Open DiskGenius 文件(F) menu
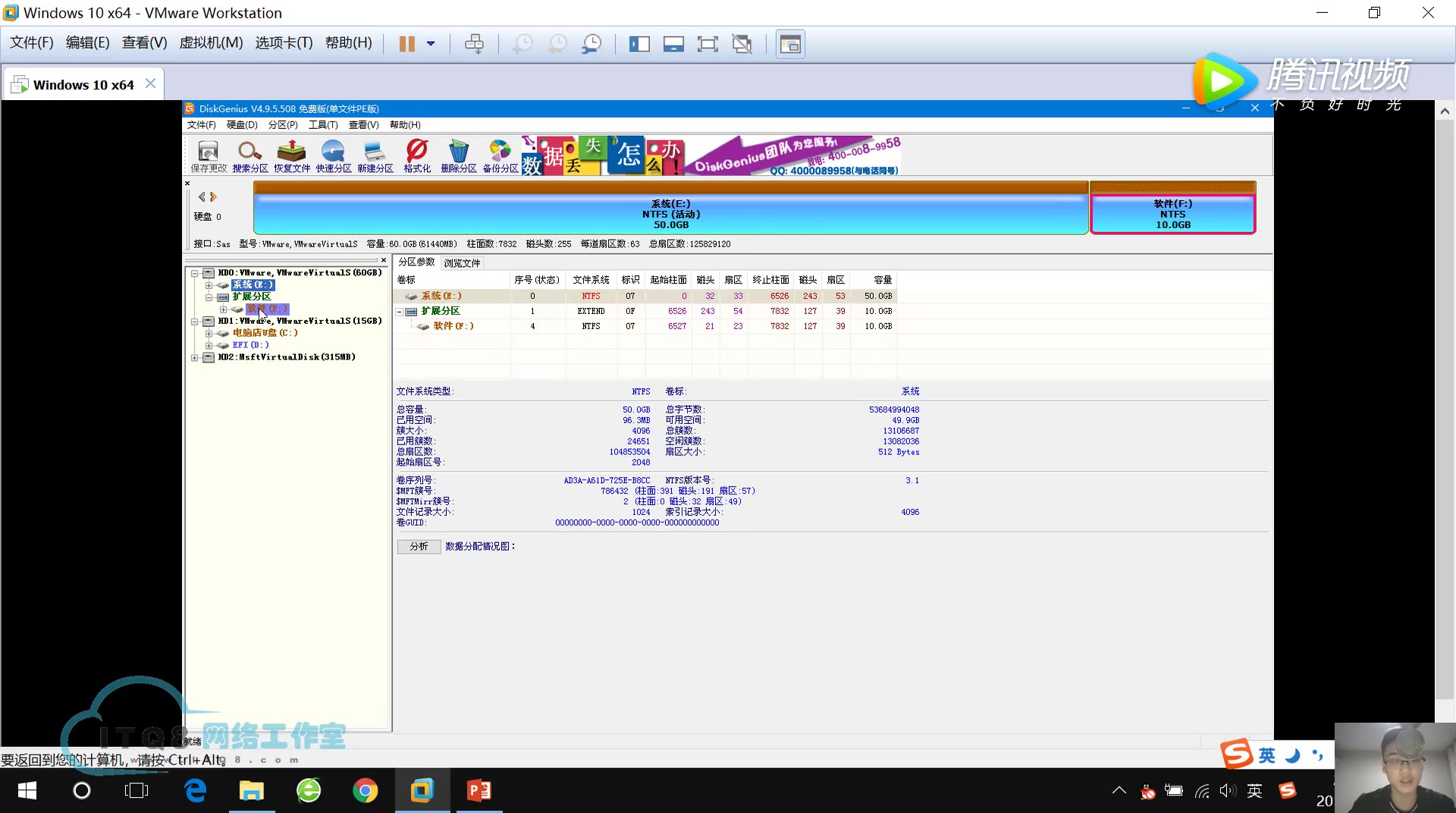The height and width of the screenshot is (813, 1456). (x=202, y=125)
